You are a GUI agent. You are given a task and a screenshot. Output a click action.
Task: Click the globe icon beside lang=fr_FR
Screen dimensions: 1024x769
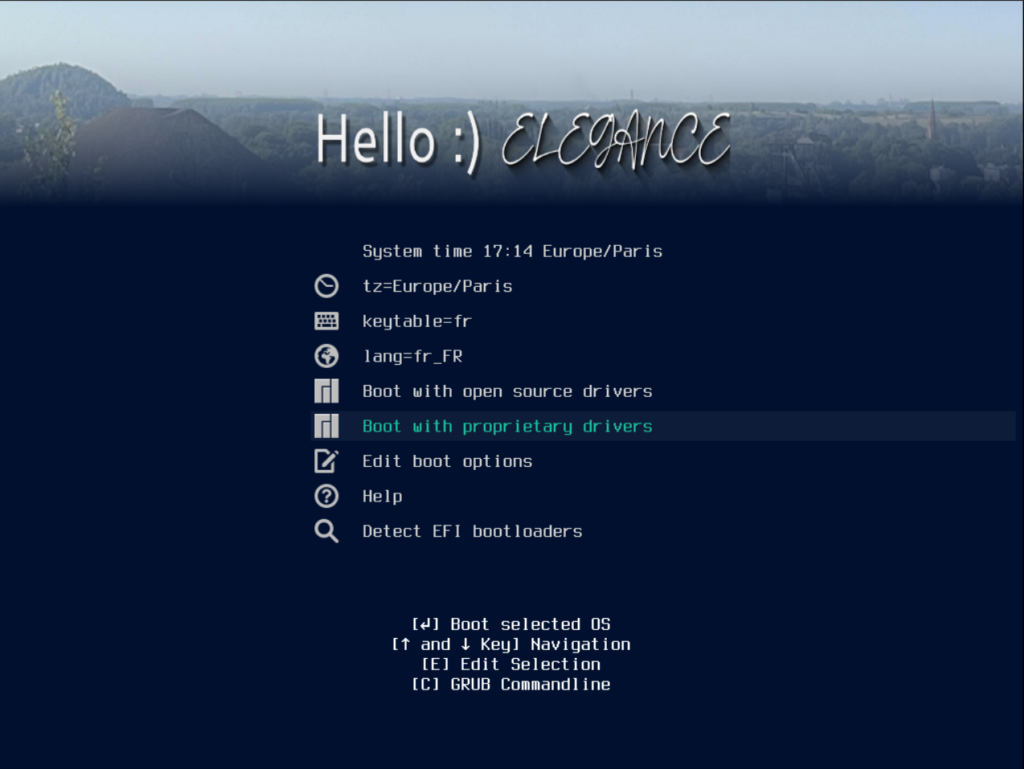pyautogui.click(x=326, y=356)
